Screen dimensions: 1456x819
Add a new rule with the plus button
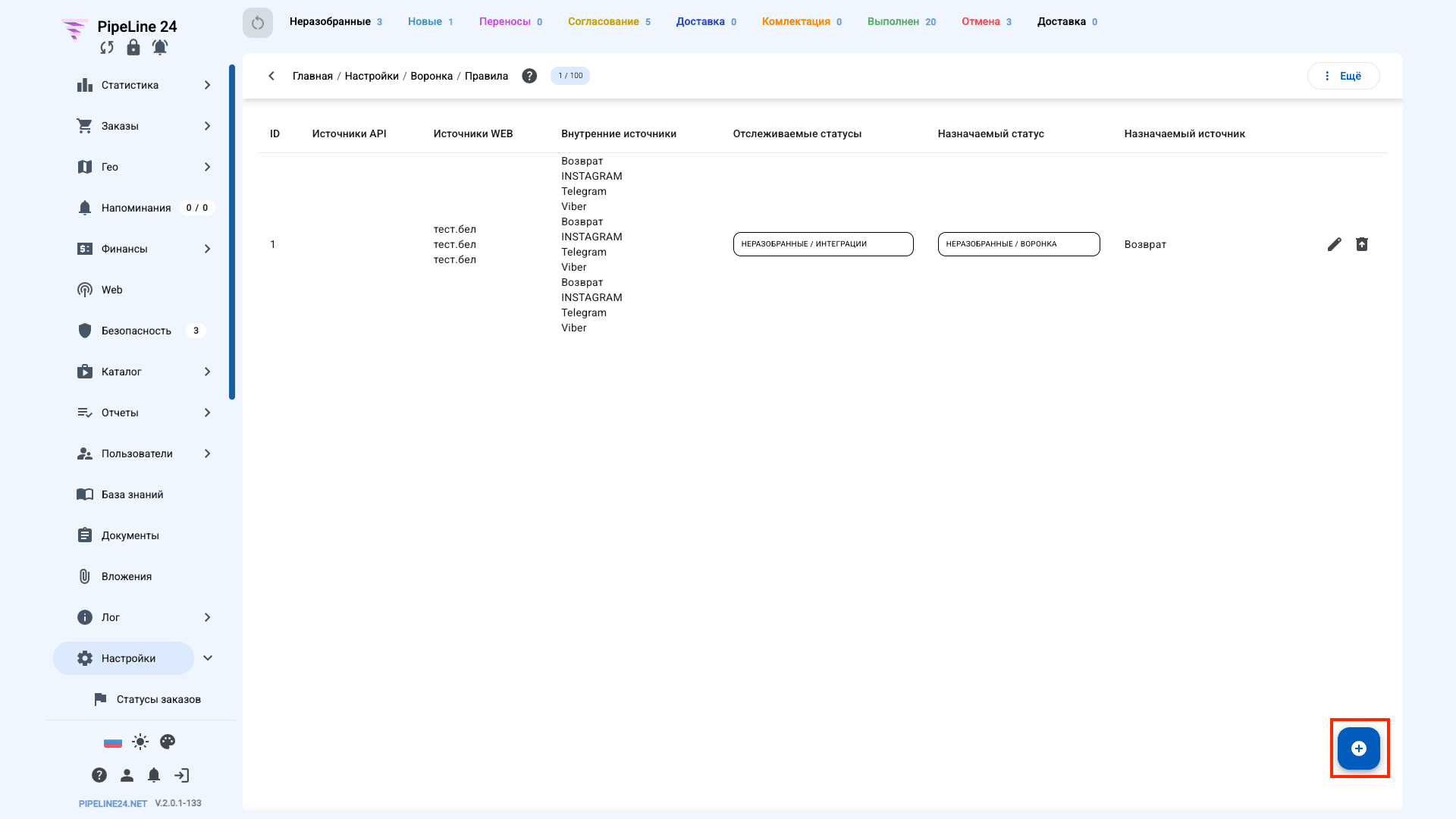pos(1359,748)
